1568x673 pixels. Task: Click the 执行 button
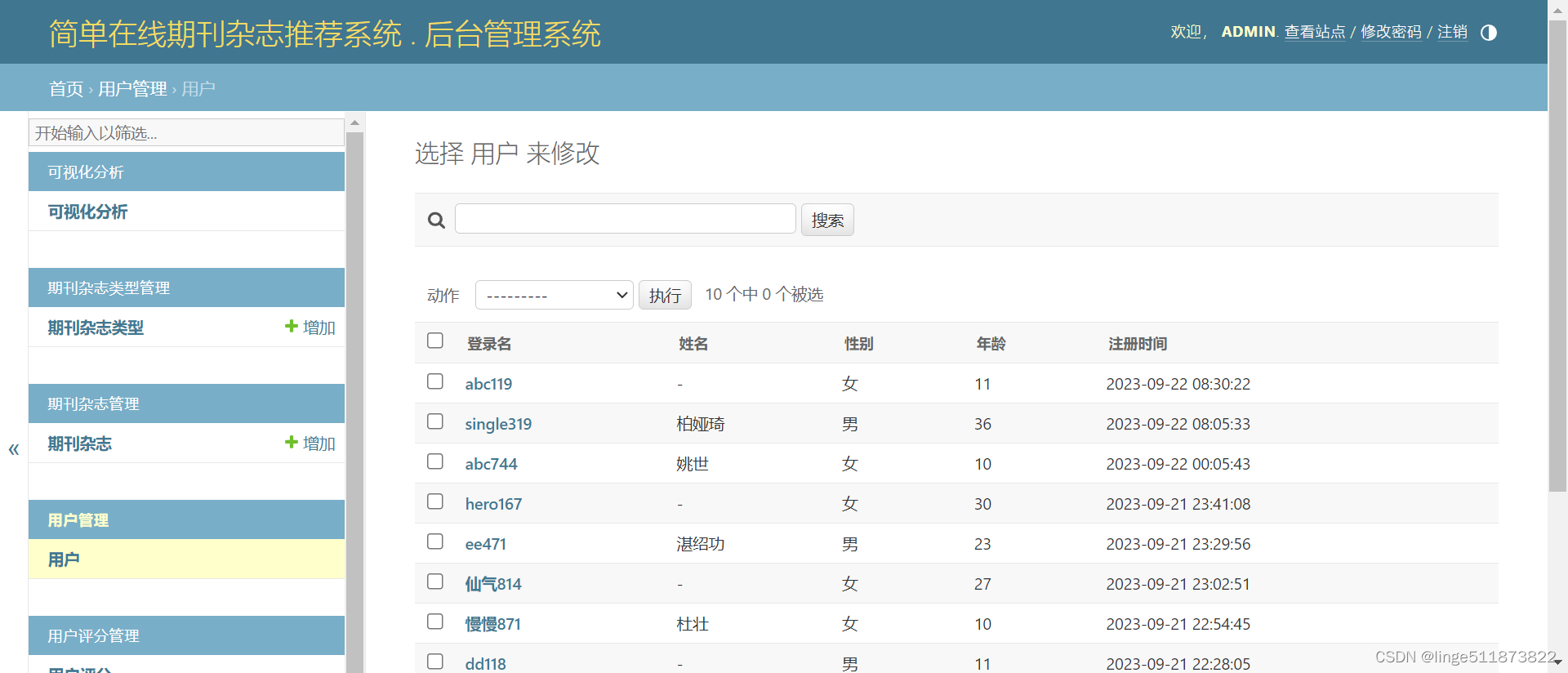point(665,295)
